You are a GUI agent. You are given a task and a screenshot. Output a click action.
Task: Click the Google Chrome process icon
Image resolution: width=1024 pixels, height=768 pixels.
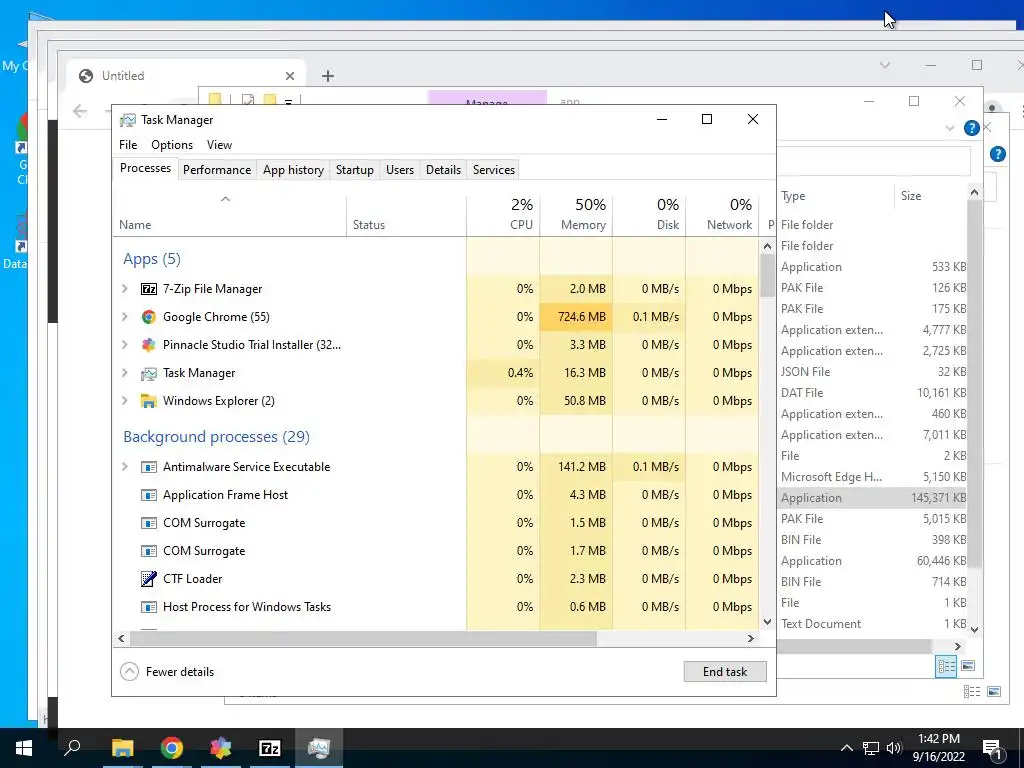(x=149, y=317)
